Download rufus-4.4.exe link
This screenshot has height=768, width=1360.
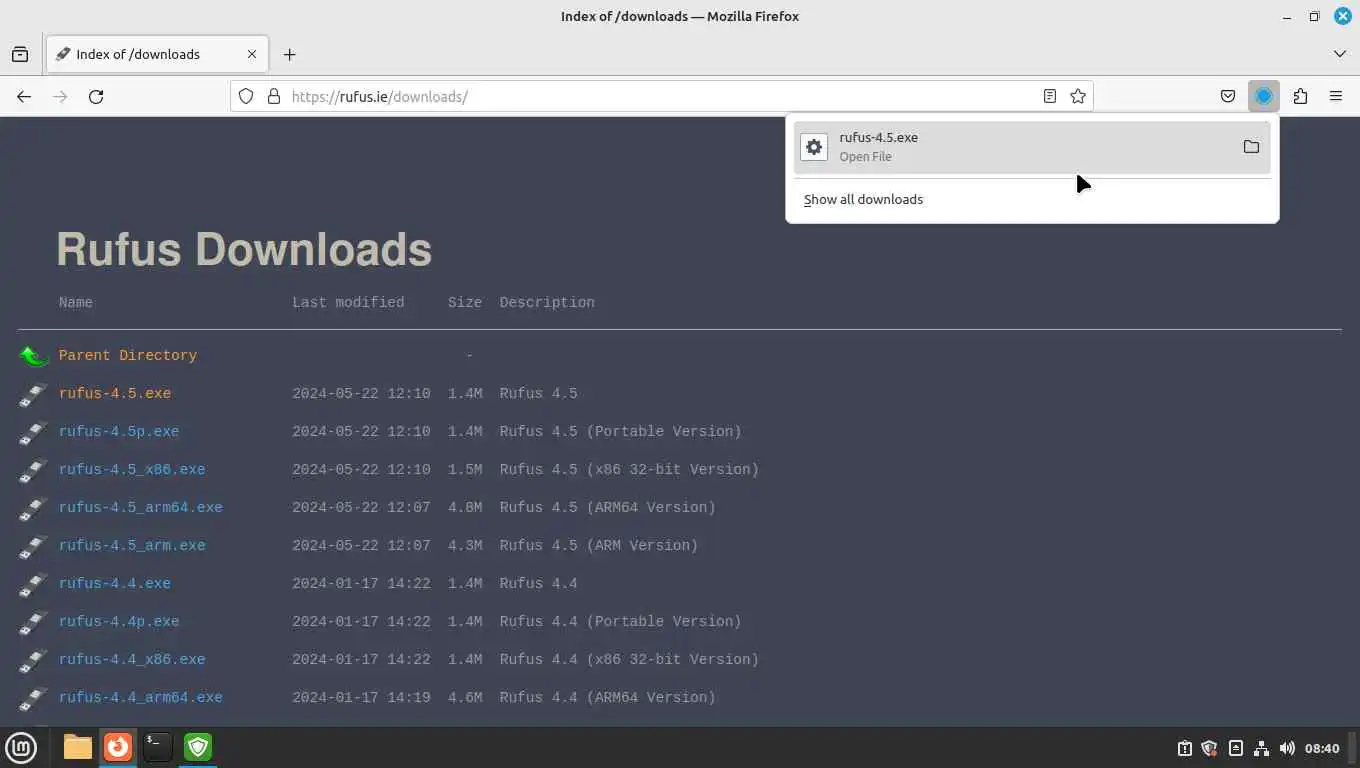coord(115,583)
